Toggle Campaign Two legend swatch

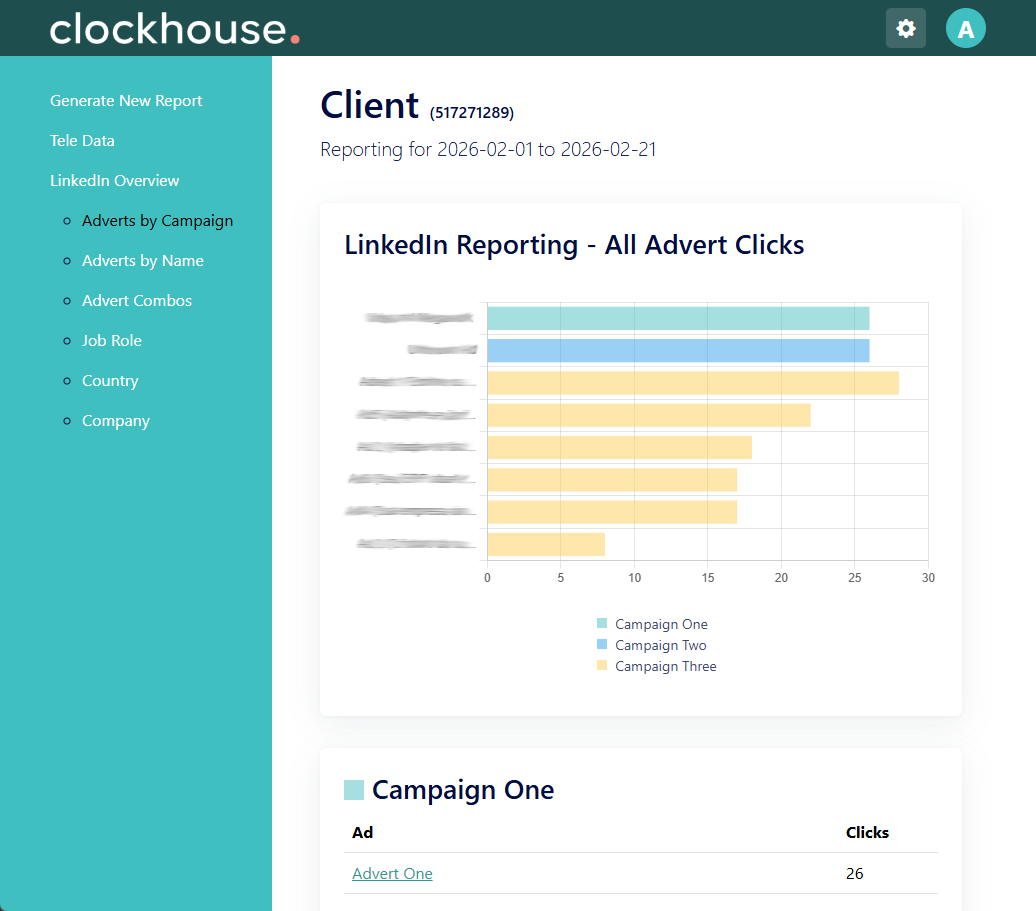pos(601,644)
